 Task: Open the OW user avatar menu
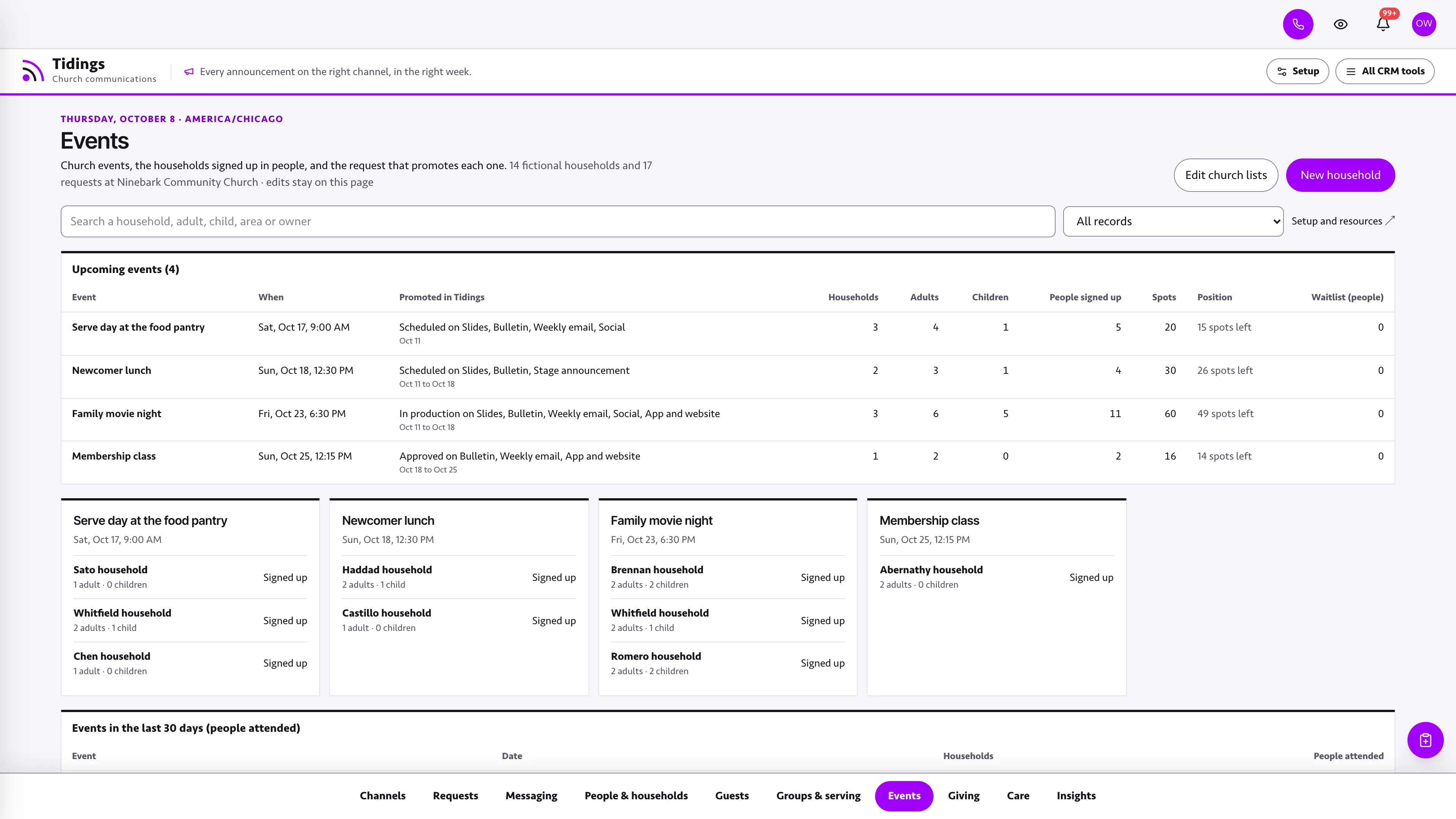click(x=1423, y=24)
